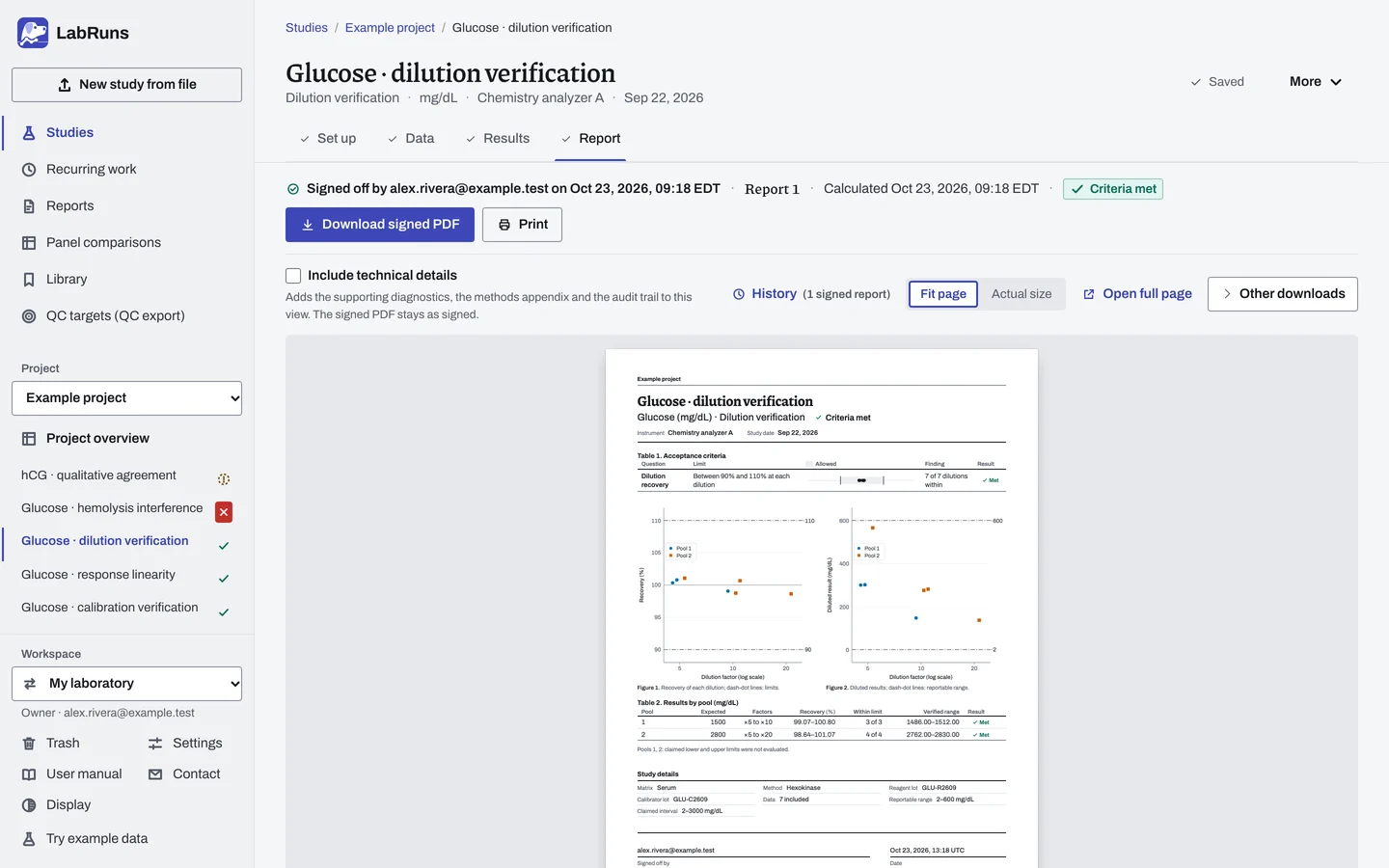Go to Example project in breadcrumb
This screenshot has height=868, width=1389.
(x=390, y=28)
